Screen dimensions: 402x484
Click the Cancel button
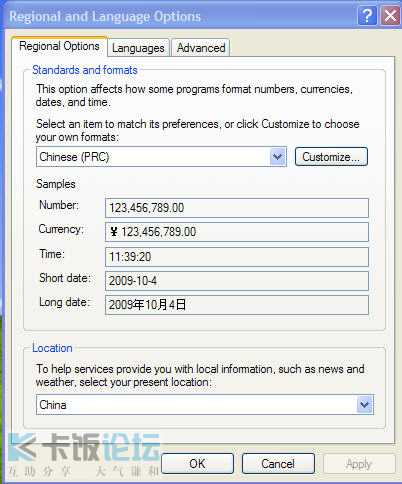278,464
